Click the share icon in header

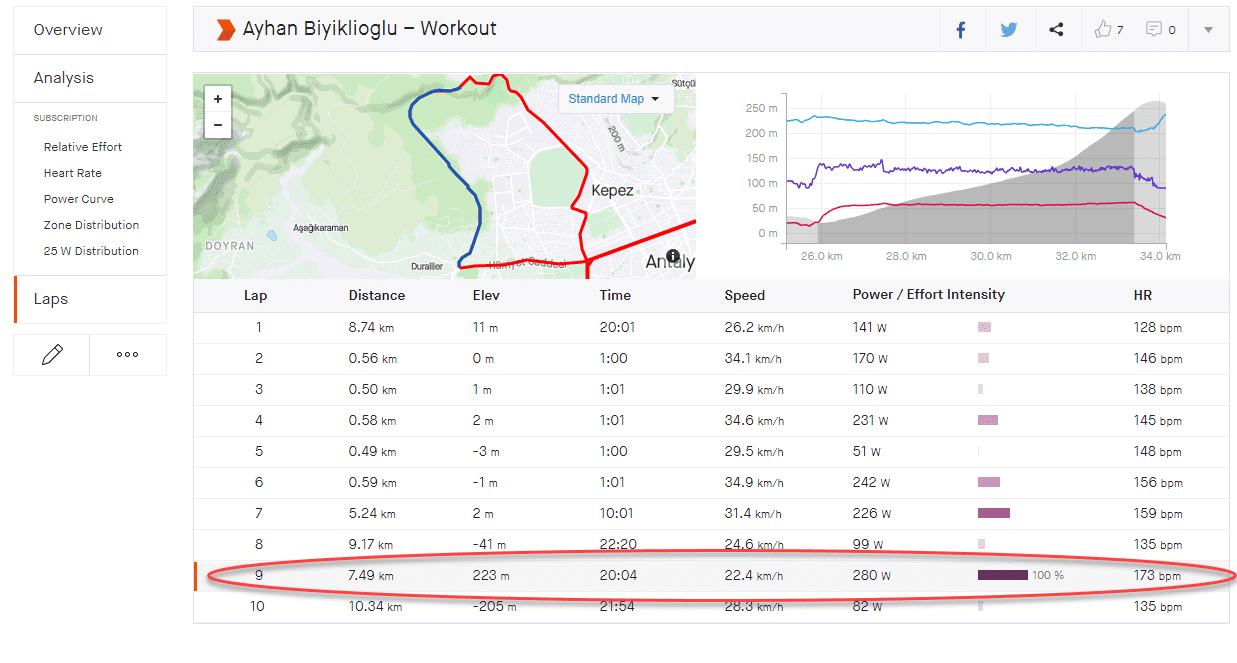1056,30
